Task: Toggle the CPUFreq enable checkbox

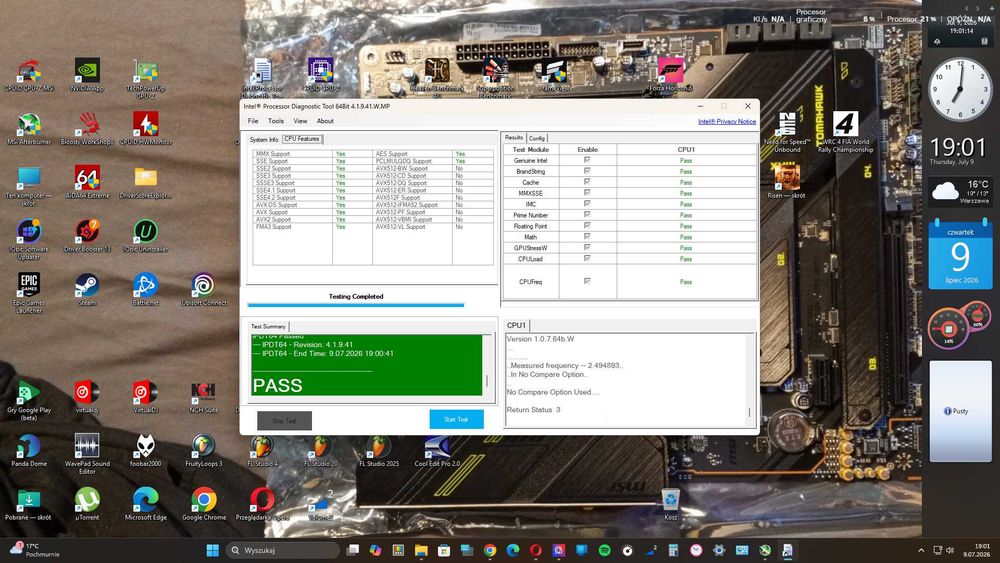Action: (587, 281)
